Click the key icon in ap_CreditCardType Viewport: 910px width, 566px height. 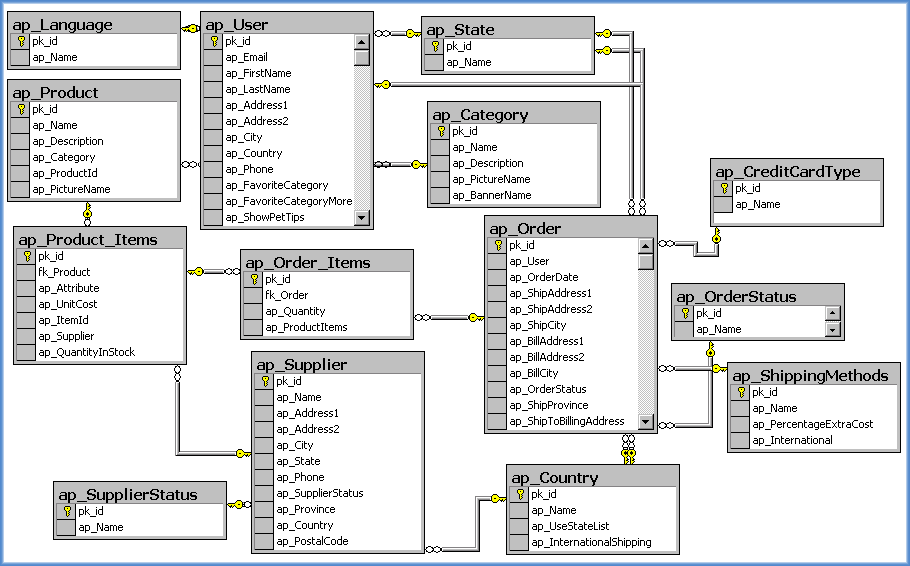click(x=724, y=188)
